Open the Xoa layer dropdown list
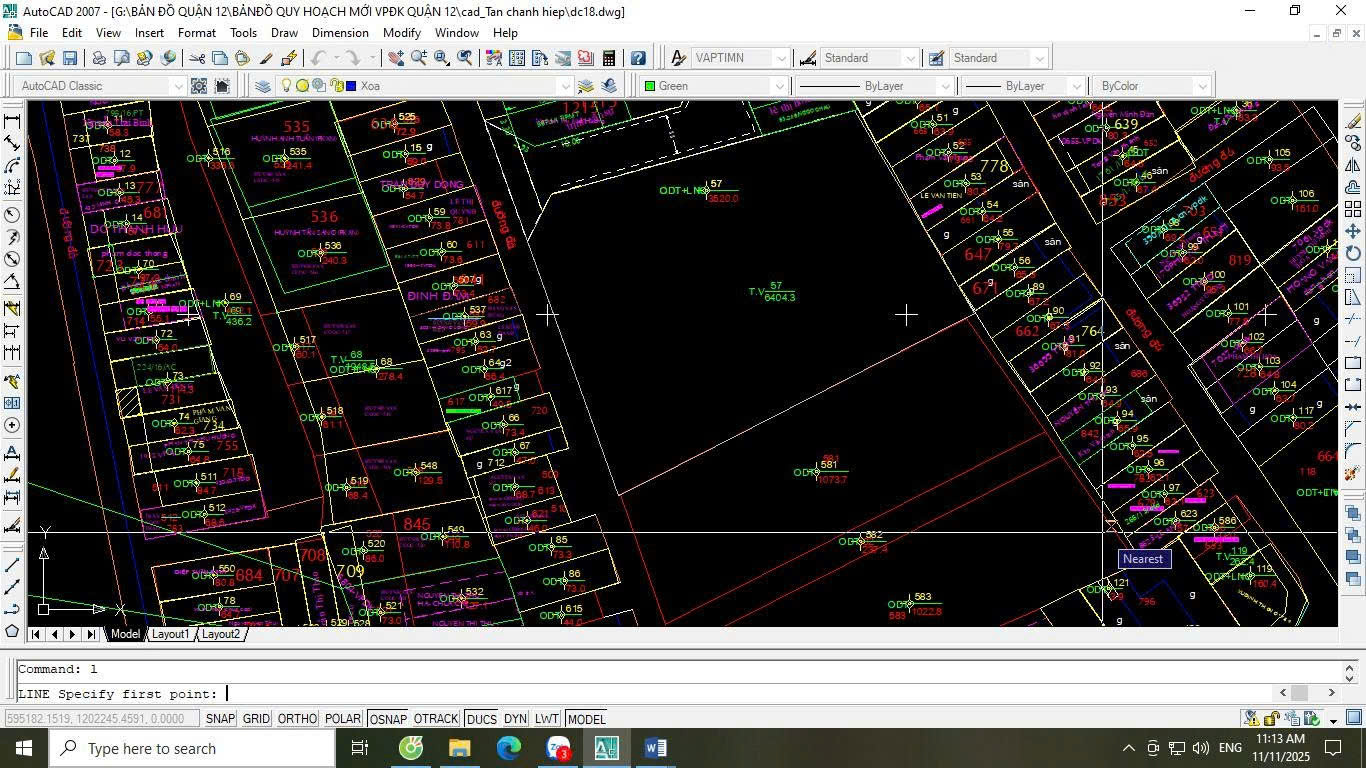This screenshot has width=1366, height=768. pyautogui.click(x=565, y=86)
